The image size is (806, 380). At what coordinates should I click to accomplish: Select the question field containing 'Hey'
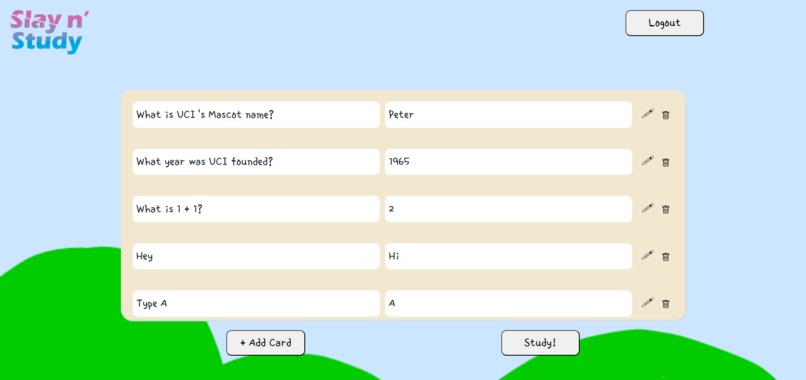point(256,256)
